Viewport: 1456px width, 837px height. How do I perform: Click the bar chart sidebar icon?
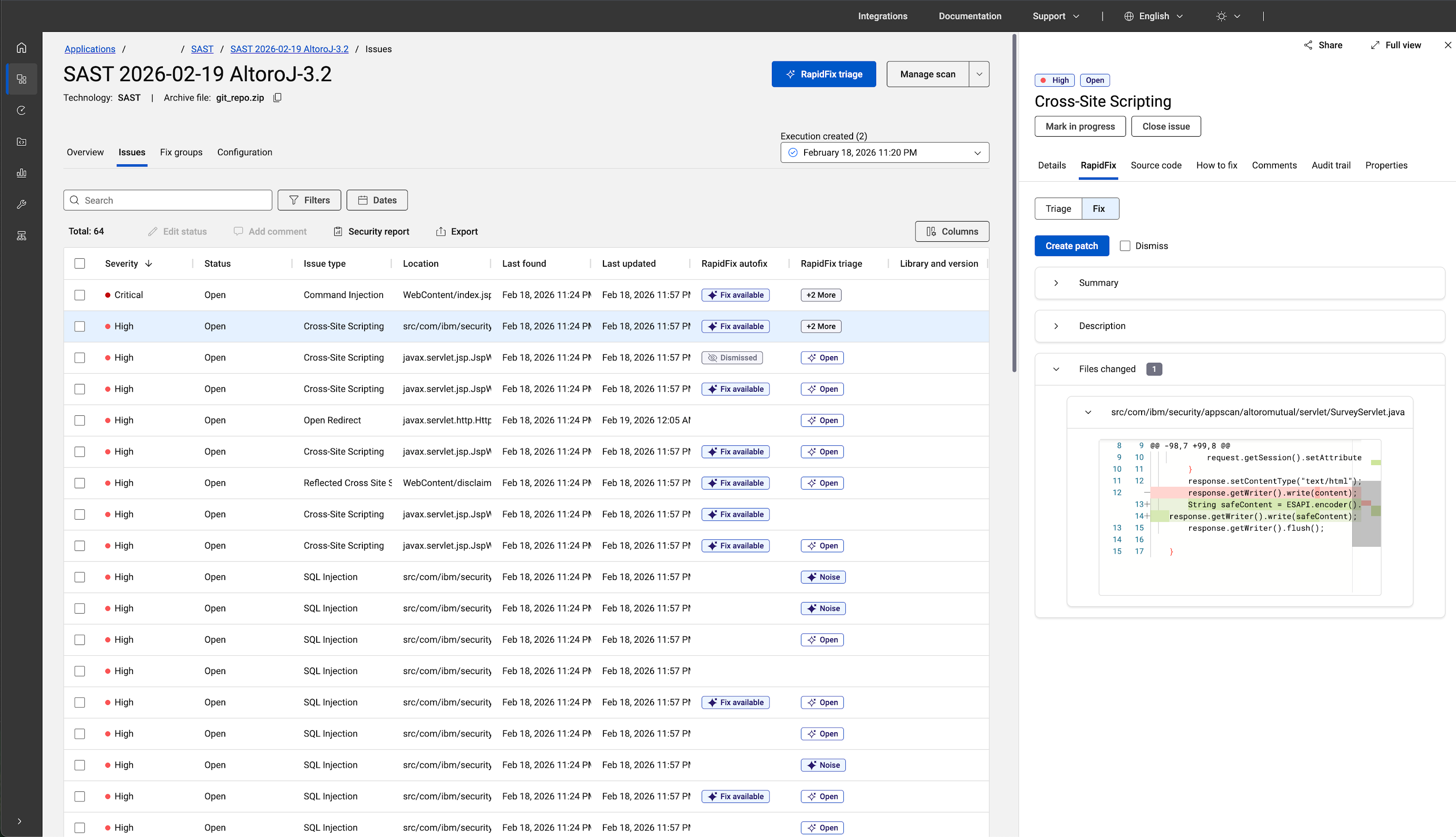(x=21, y=173)
